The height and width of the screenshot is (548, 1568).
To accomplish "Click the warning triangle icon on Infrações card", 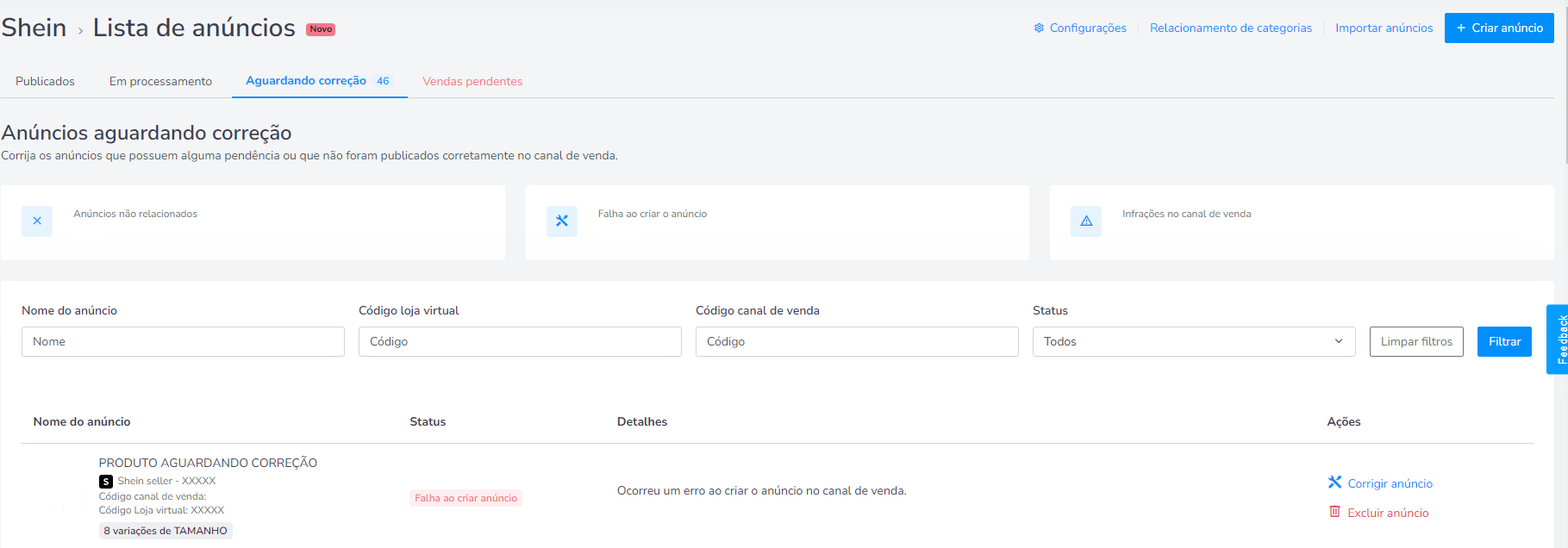I will [1086, 221].
